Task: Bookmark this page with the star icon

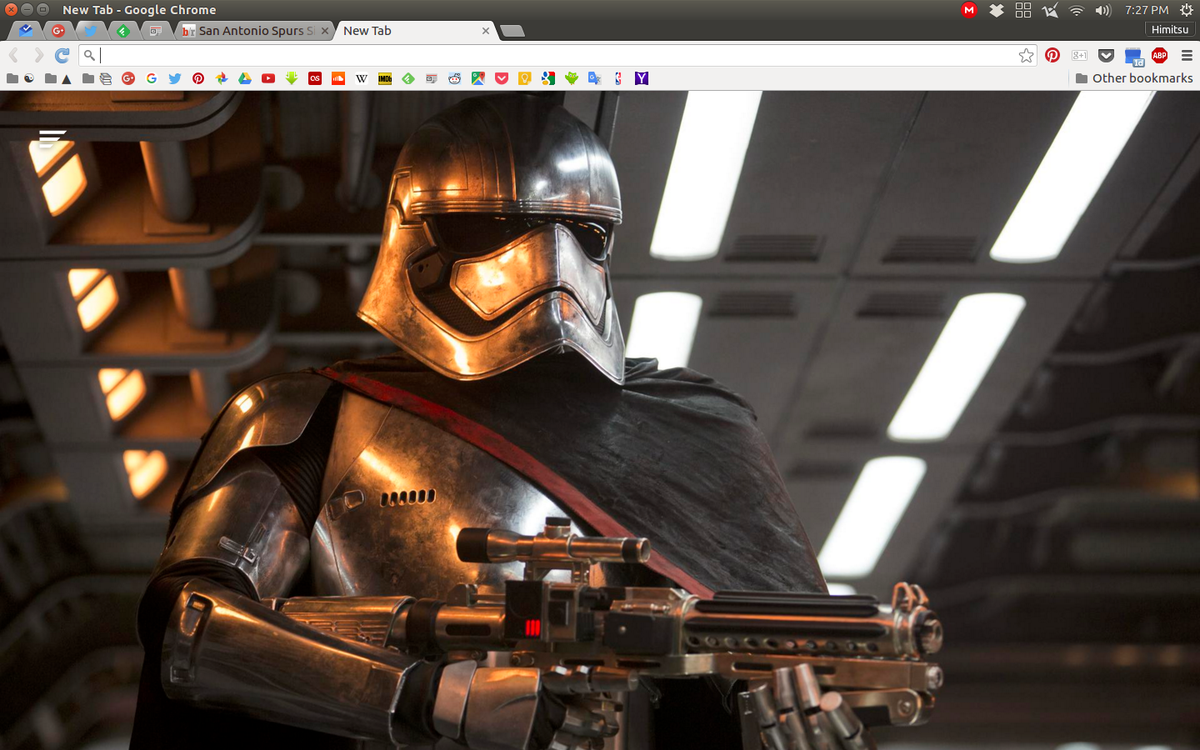Action: point(1026,56)
